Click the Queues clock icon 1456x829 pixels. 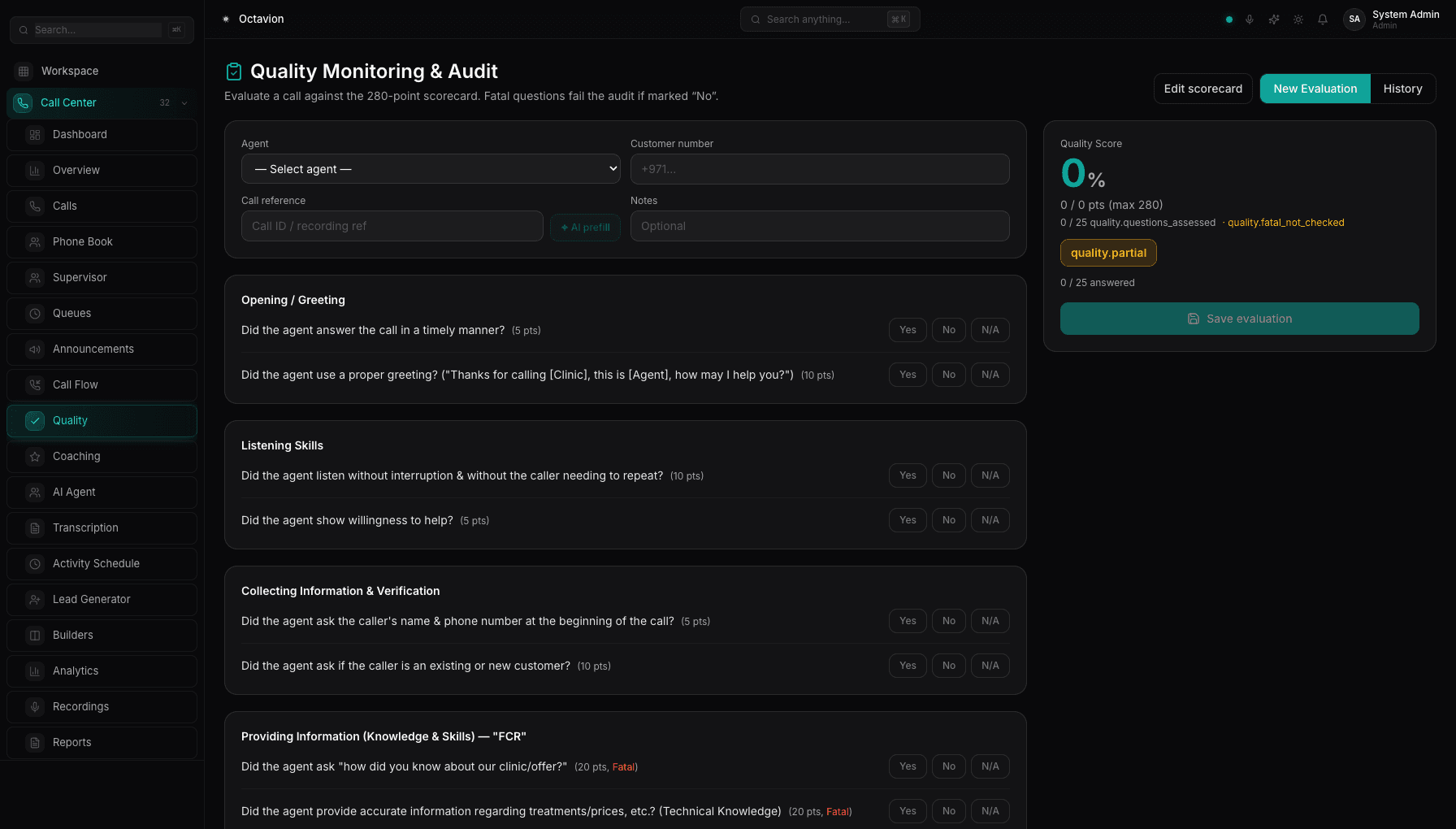tap(35, 314)
